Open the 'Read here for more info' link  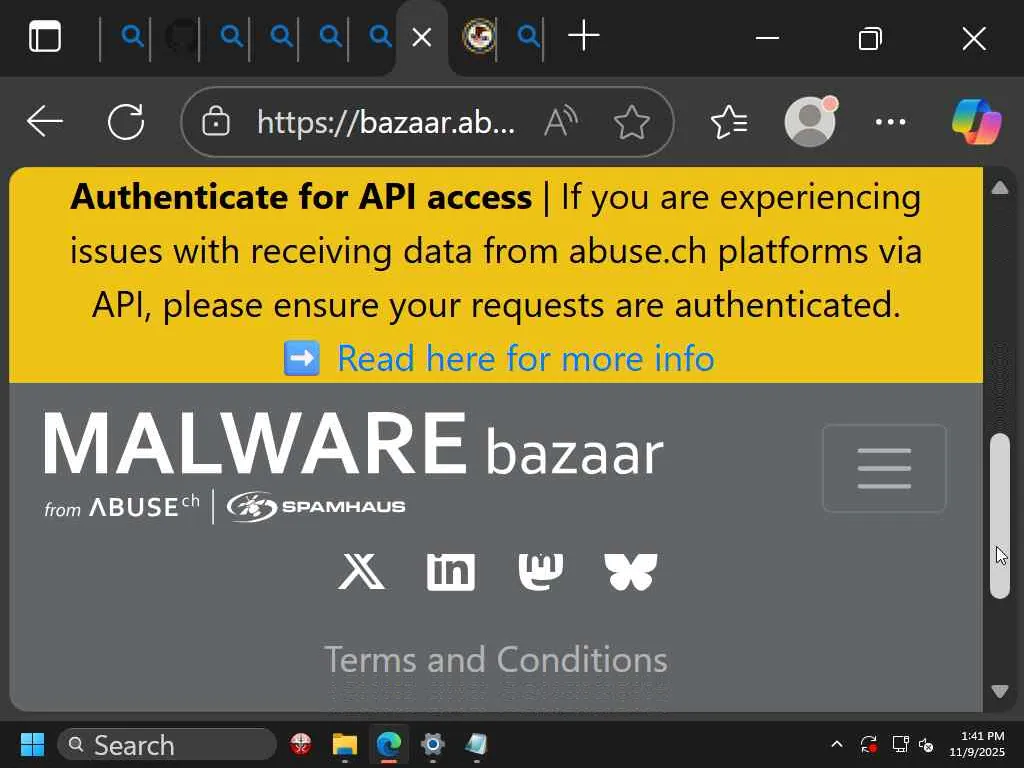(x=526, y=359)
